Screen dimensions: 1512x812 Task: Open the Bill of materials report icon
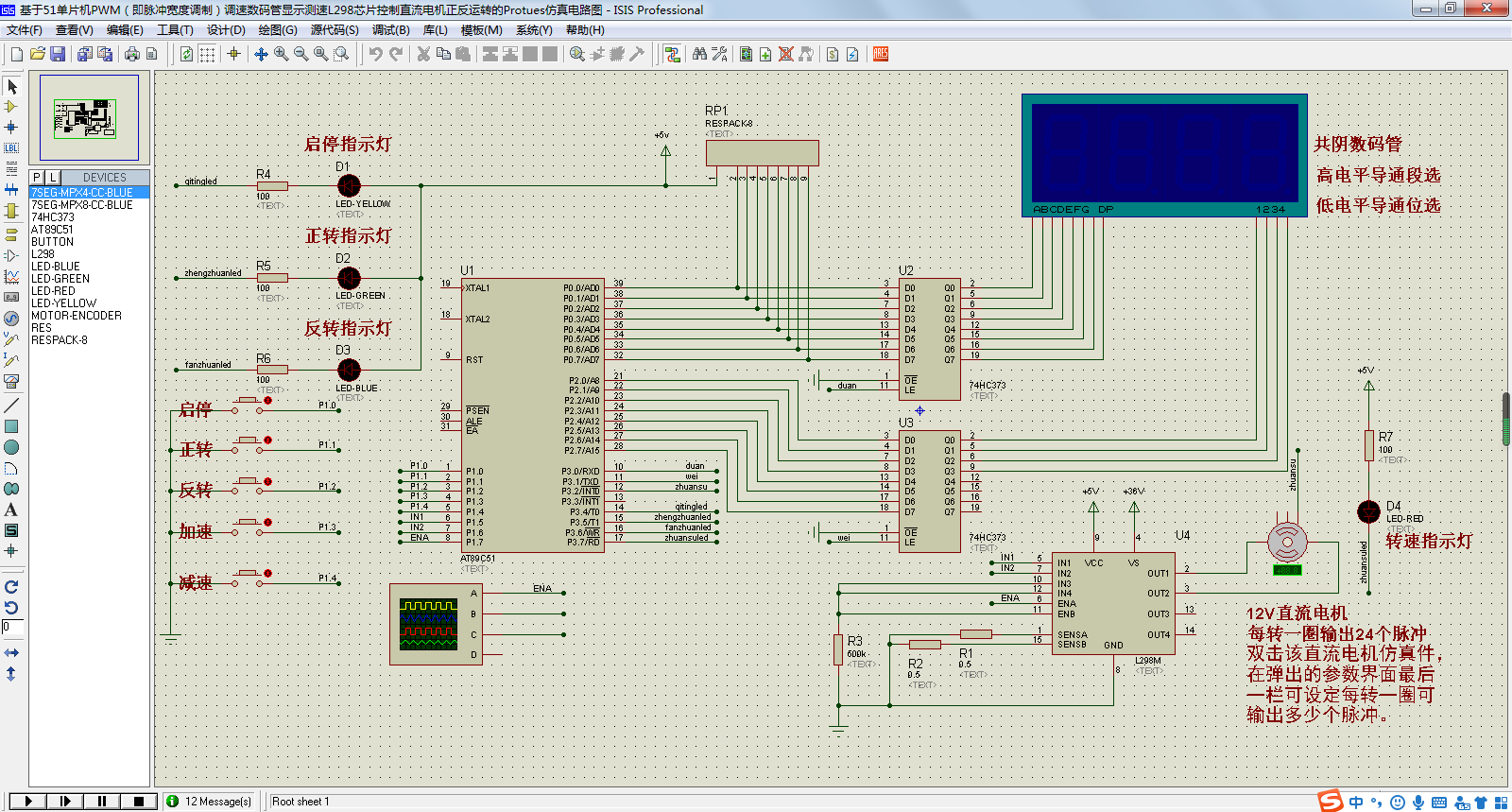(x=833, y=54)
